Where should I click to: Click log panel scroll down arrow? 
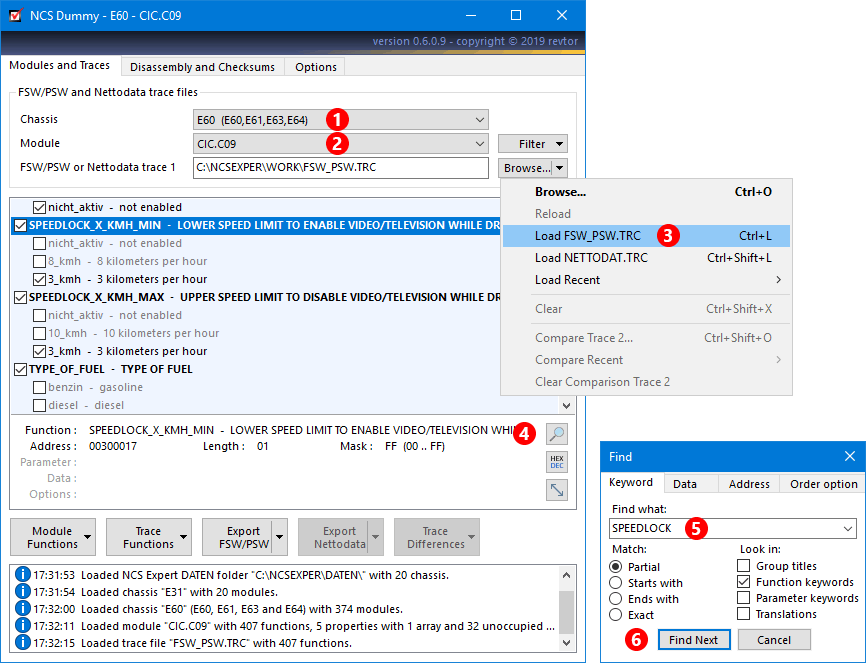pyautogui.click(x=566, y=643)
